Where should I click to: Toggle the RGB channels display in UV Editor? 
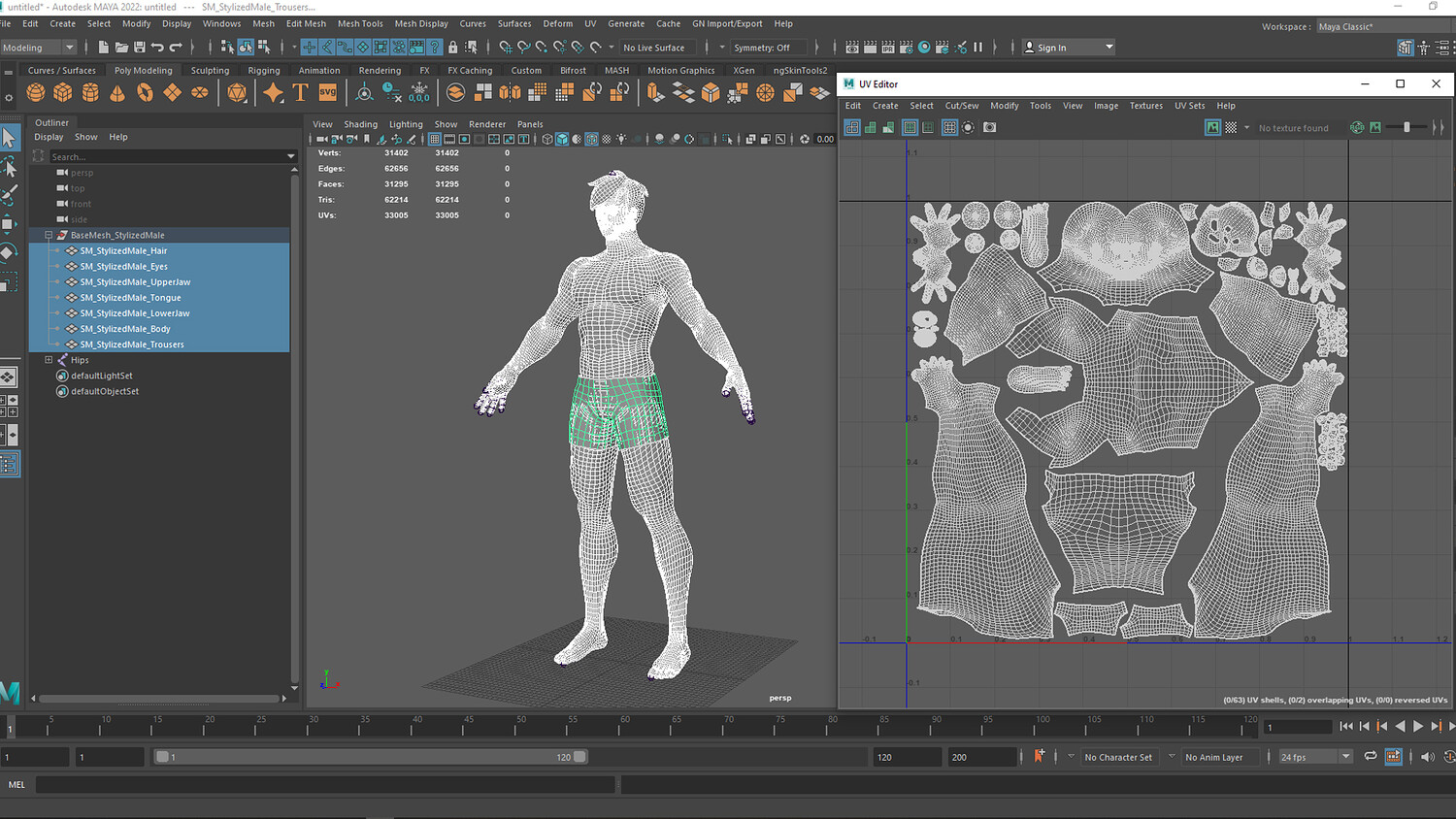(1357, 127)
